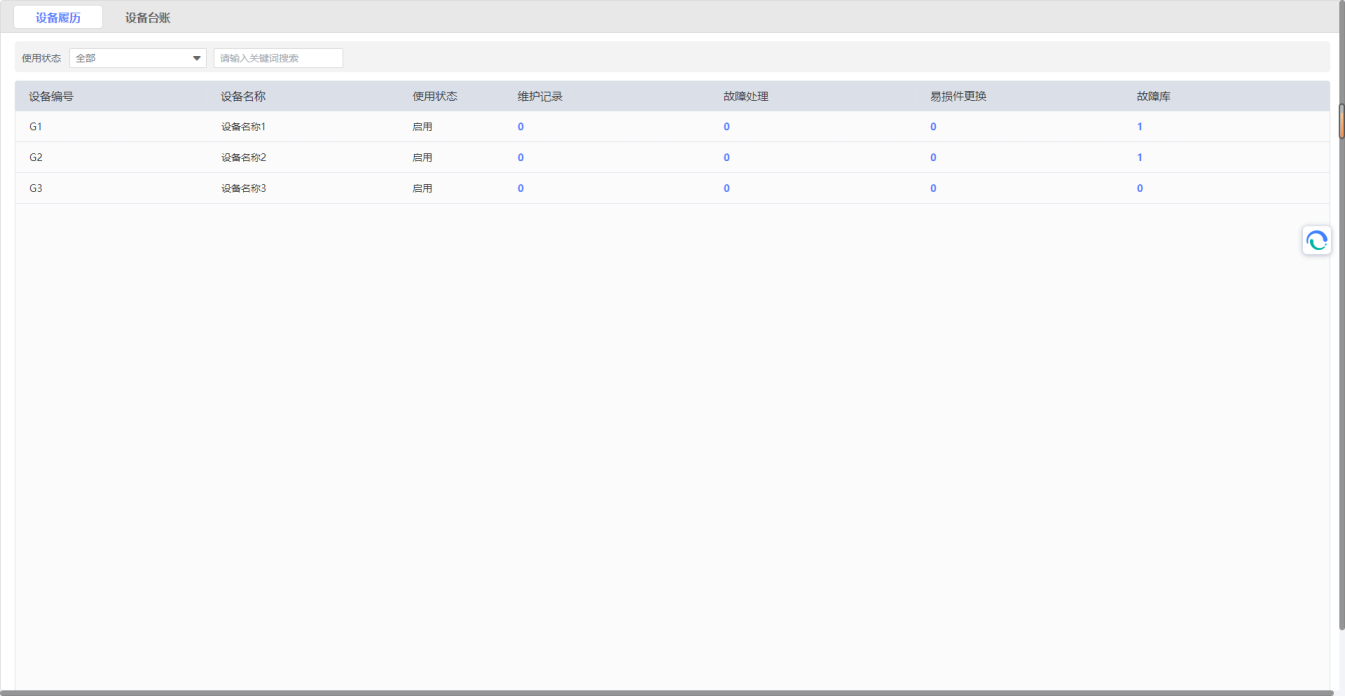Click the 设备编号 column header
This screenshot has width=1345, height=696.
pos(51,97)
